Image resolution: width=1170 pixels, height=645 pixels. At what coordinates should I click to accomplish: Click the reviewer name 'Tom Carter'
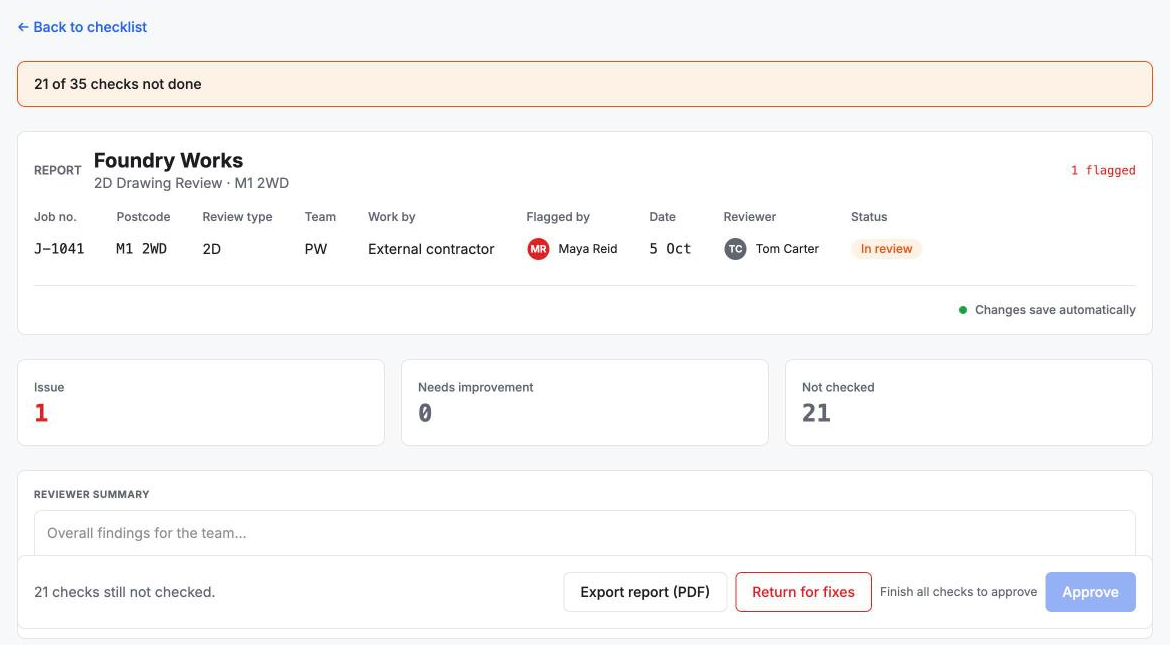787,249
